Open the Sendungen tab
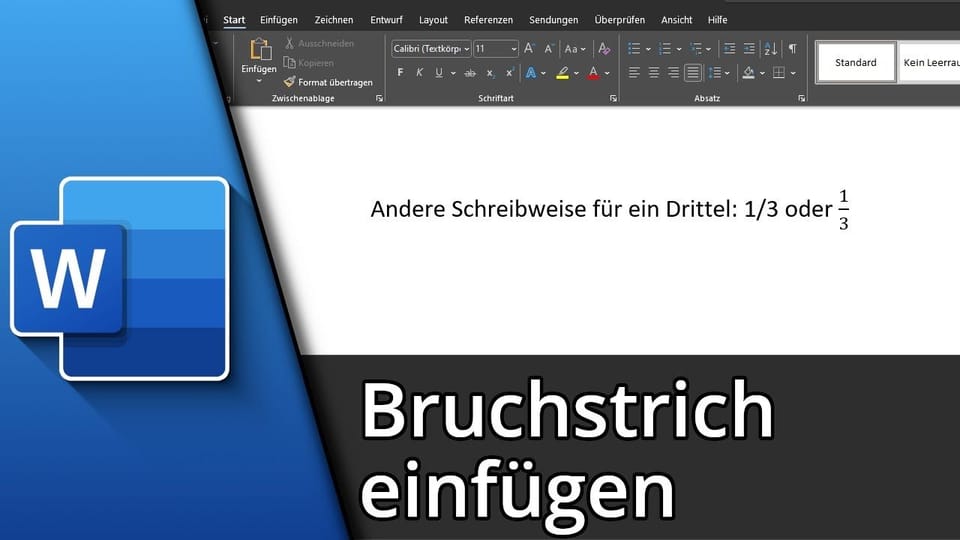The width and height of the screenshot is (960, 540). 553,20
